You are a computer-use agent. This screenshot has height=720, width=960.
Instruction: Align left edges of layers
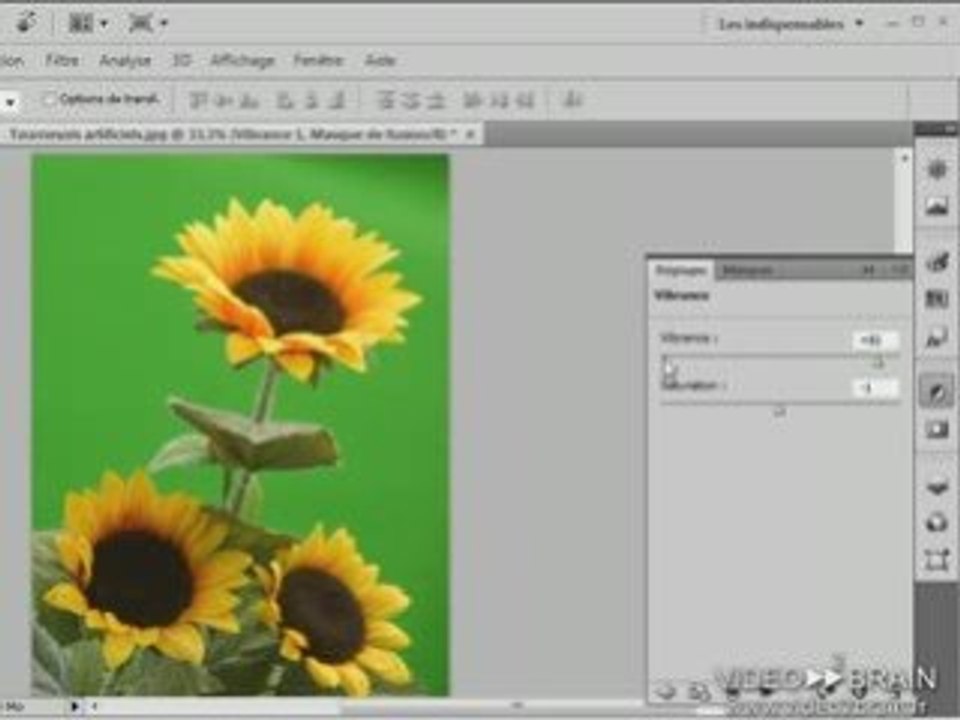284,99
